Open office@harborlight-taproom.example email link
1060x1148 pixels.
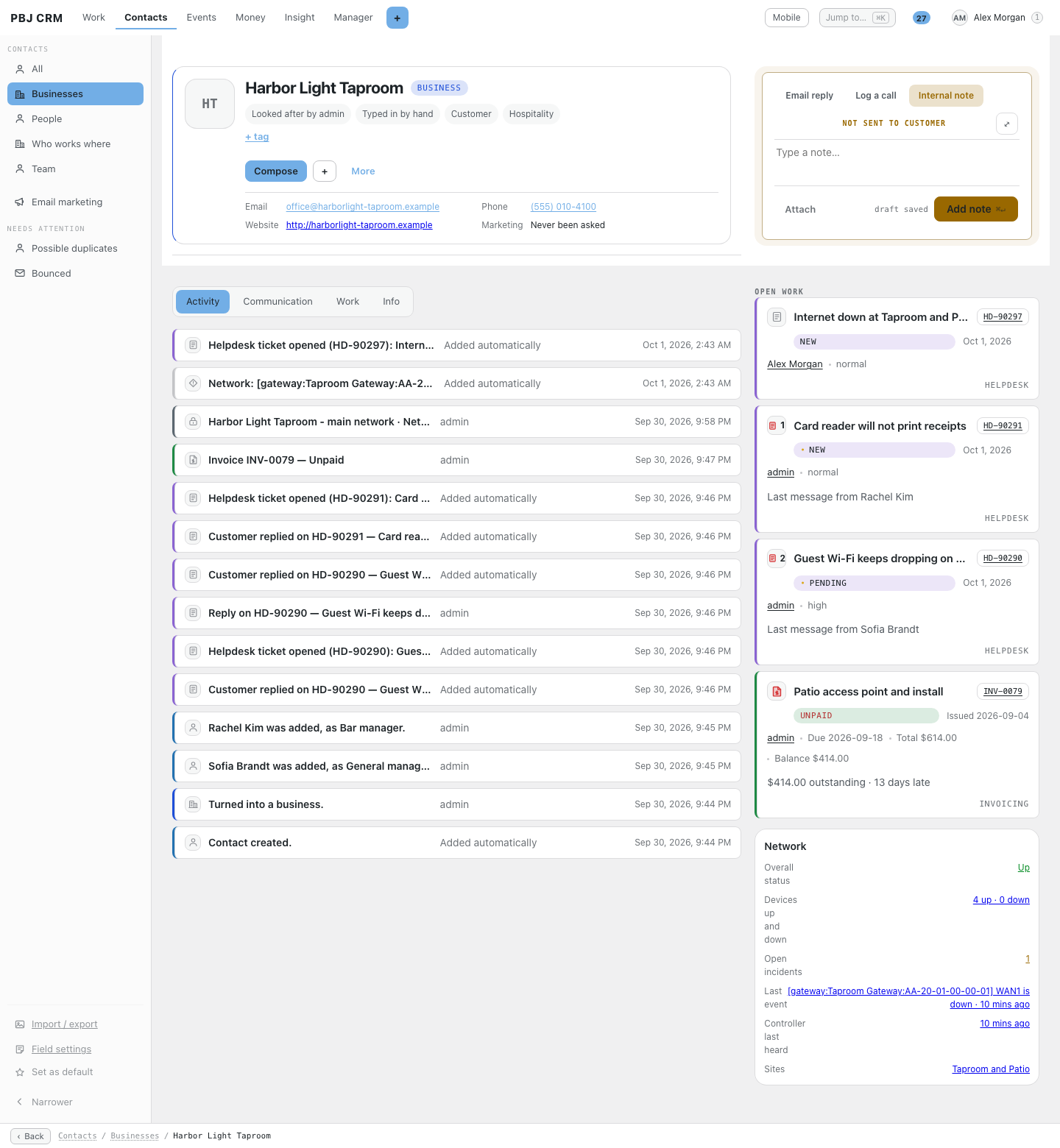tap(363, 207)
